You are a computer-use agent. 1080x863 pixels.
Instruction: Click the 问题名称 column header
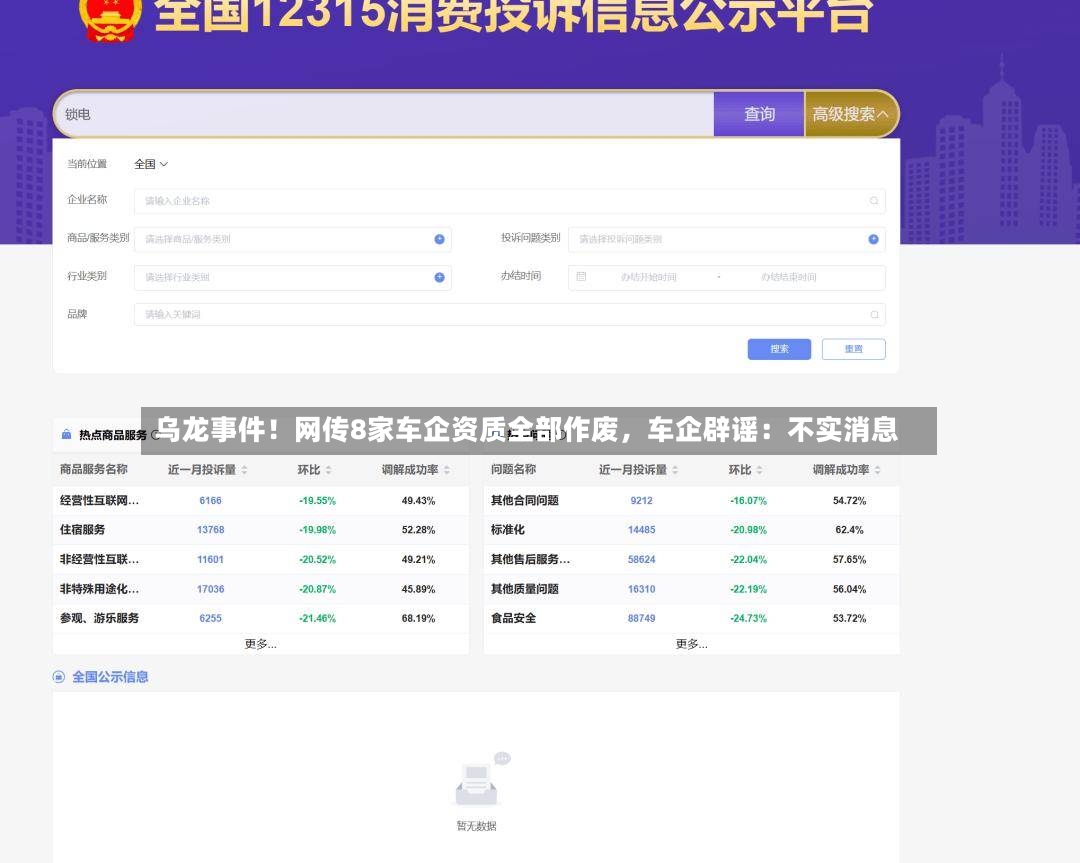[x=513, y=469]
